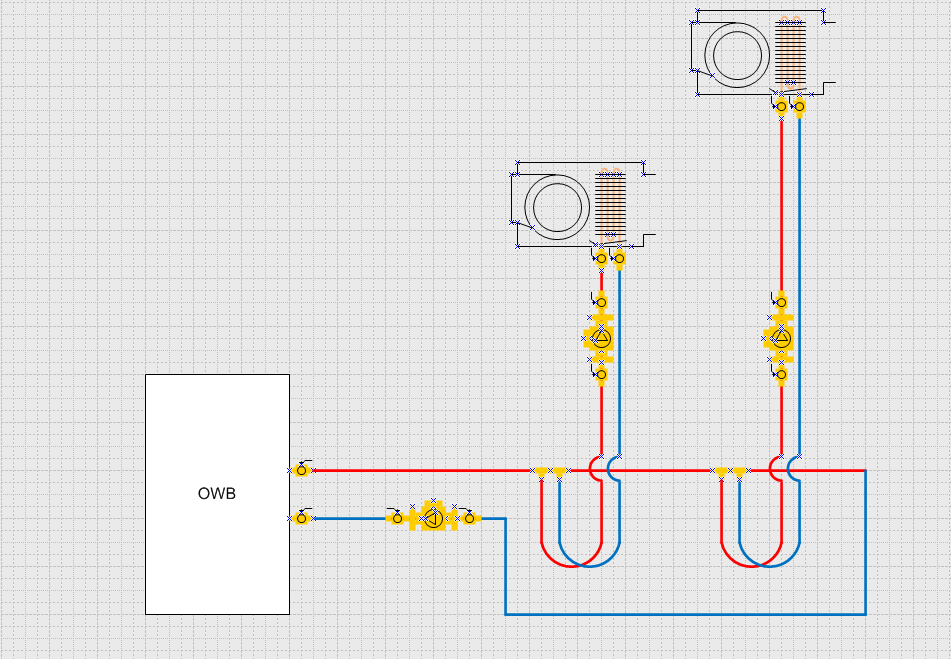Click the heating coil of the left unit
This screenshot has height=659, width=951.
tap(610, 205)
